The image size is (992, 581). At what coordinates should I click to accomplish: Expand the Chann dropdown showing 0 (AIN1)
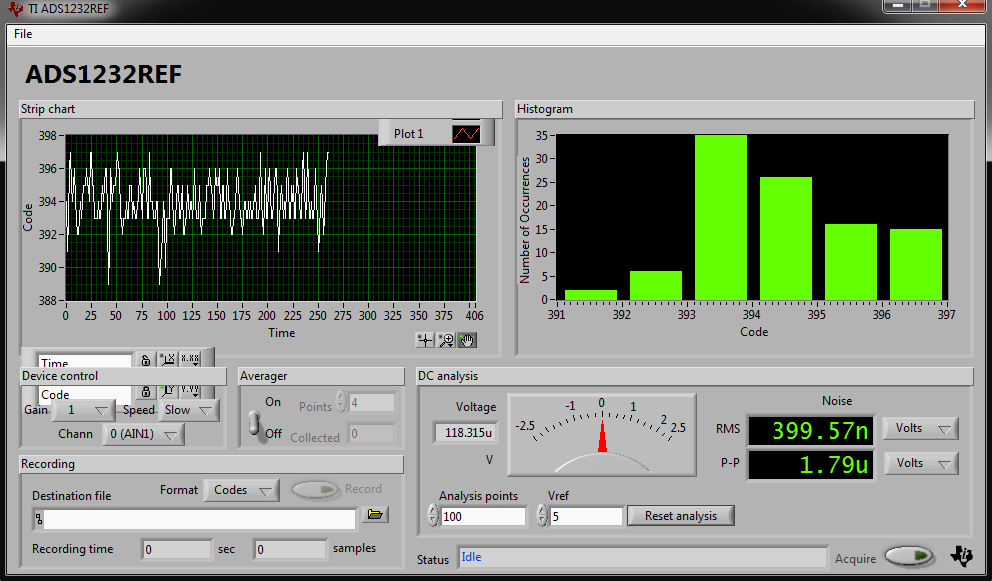point(145,434)
